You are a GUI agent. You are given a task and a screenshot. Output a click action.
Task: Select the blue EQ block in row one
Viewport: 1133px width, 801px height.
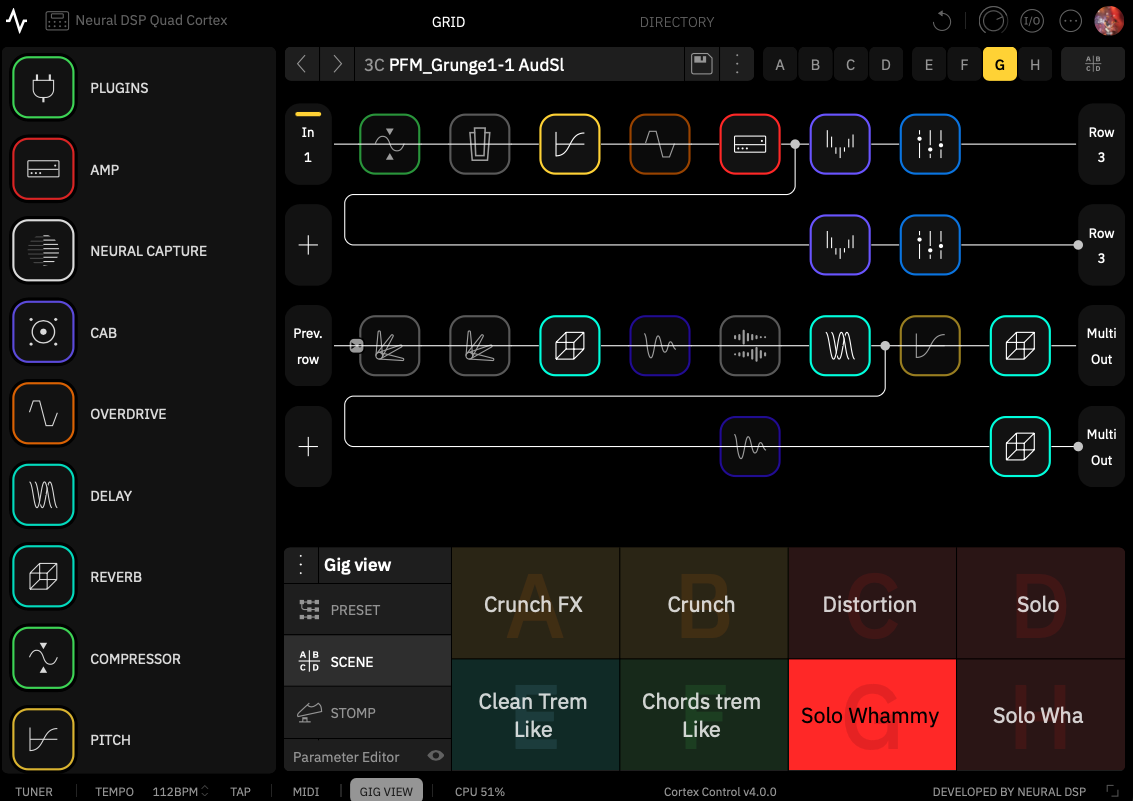(930, 144)
